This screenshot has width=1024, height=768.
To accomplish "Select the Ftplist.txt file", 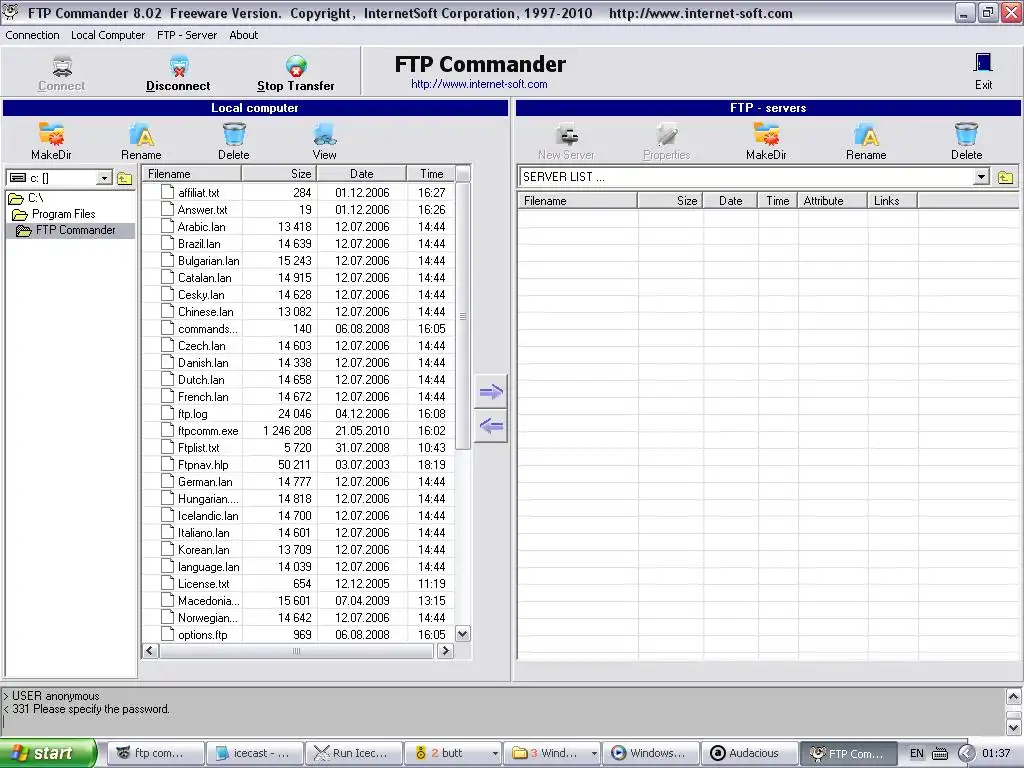I will pyautogui.click(x=199, y=447).
